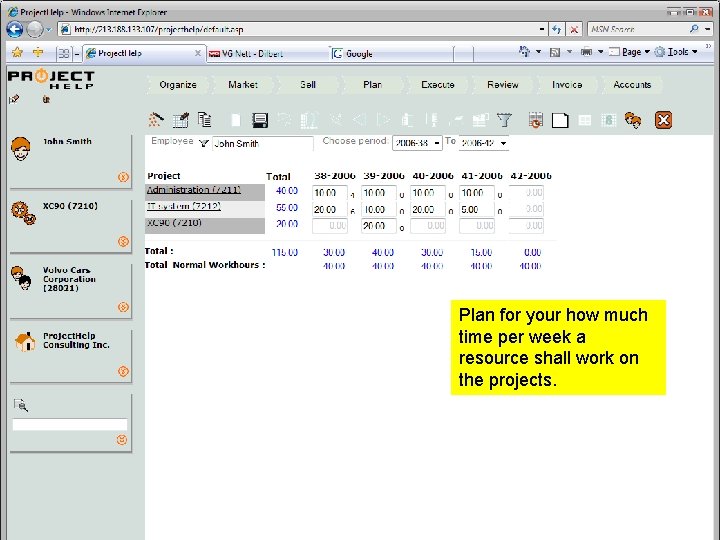Click the funnel filter toolbar icon

pos(504,120)
